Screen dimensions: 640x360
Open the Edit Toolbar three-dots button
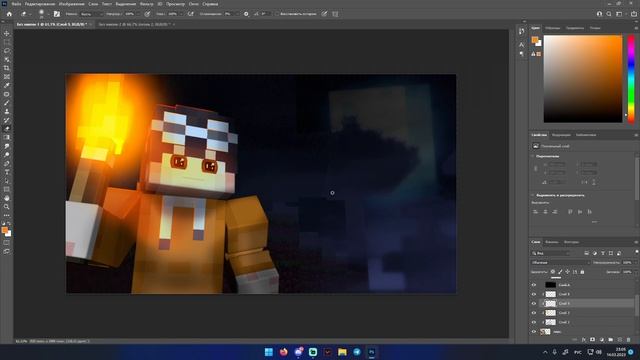click(x=7, y=215)
